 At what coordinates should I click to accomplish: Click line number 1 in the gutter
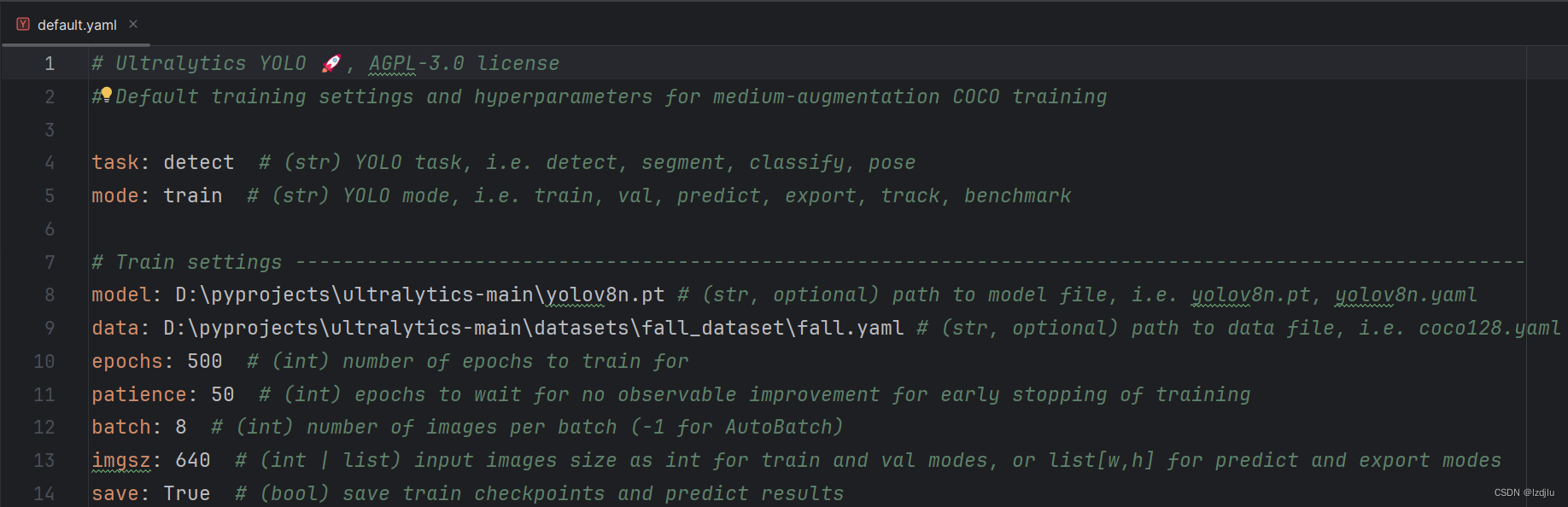pos(49,62)
